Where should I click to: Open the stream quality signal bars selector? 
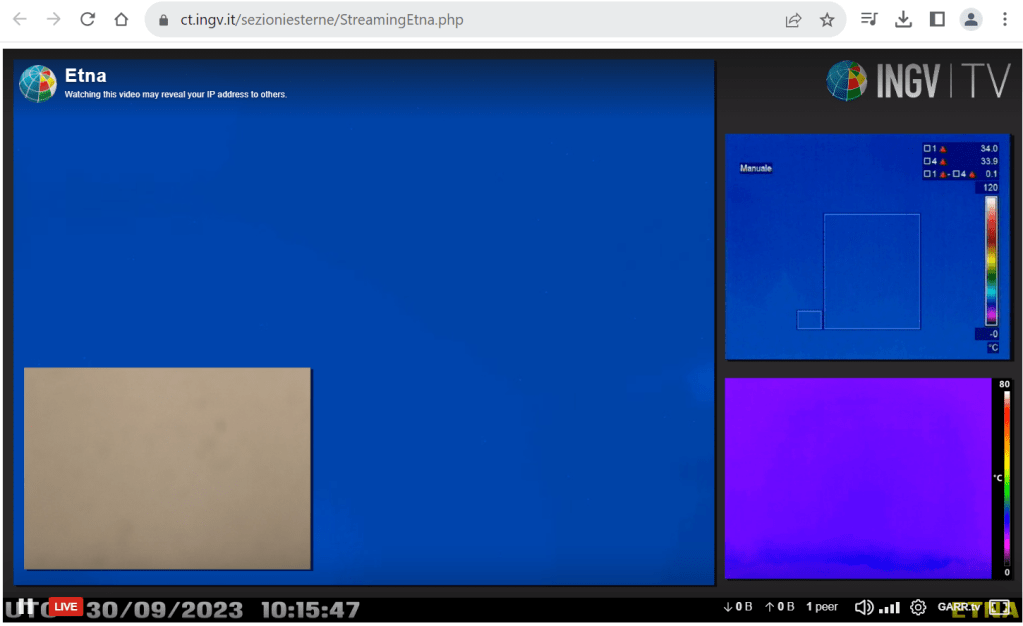pos(889,607)
